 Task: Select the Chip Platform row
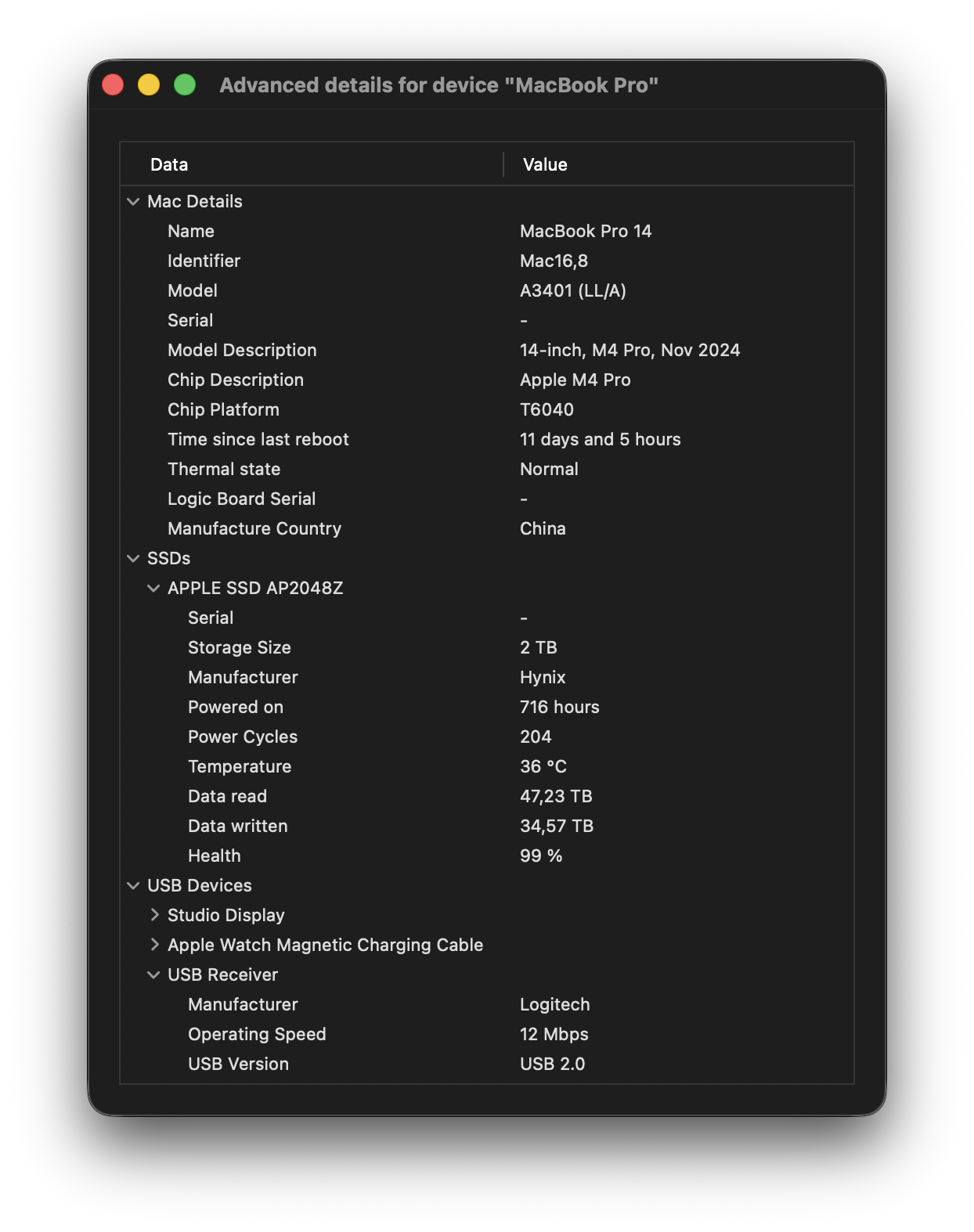click(223, 410)
